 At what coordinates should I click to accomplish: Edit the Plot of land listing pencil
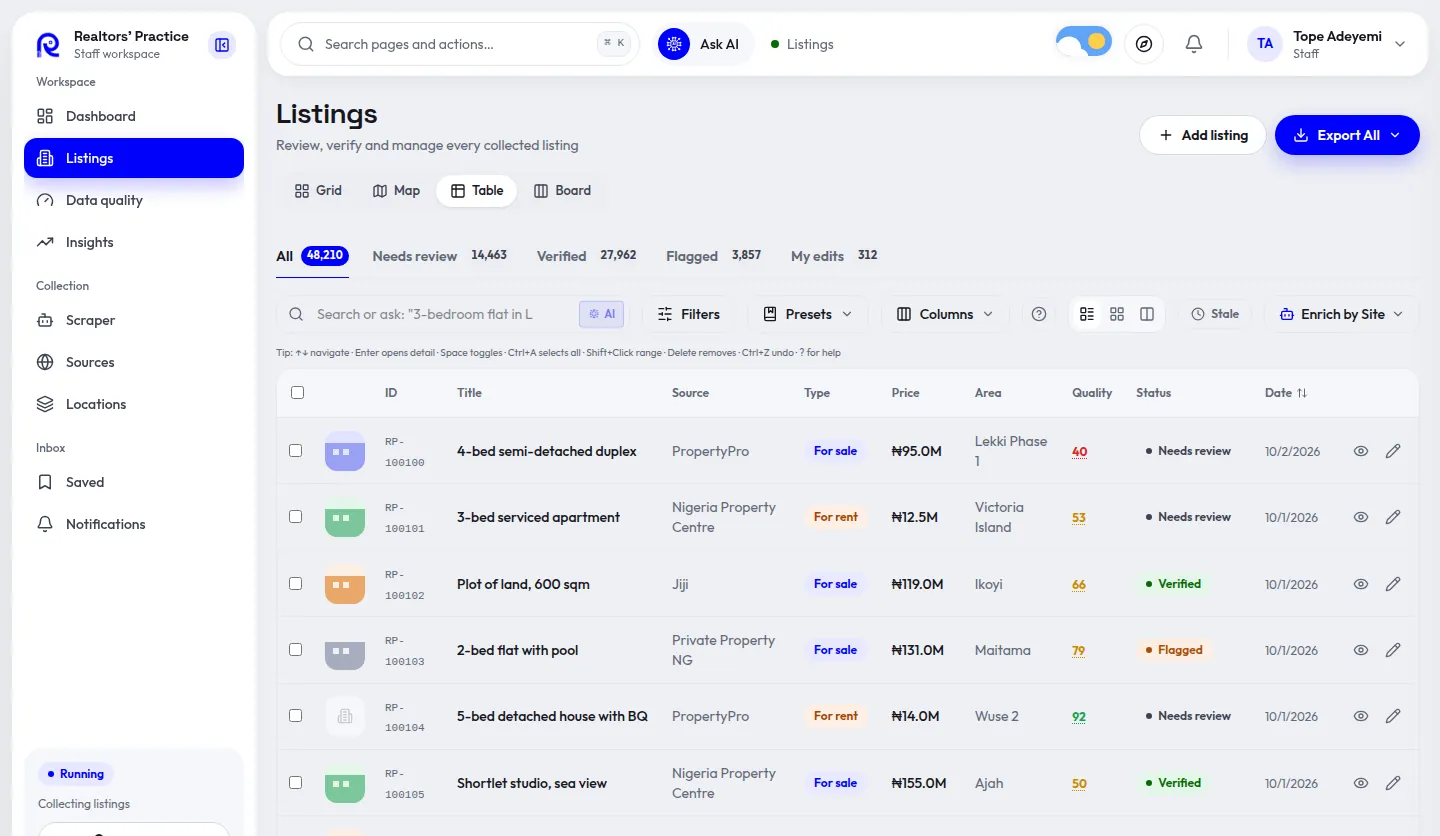click(x=1393, y=584)
